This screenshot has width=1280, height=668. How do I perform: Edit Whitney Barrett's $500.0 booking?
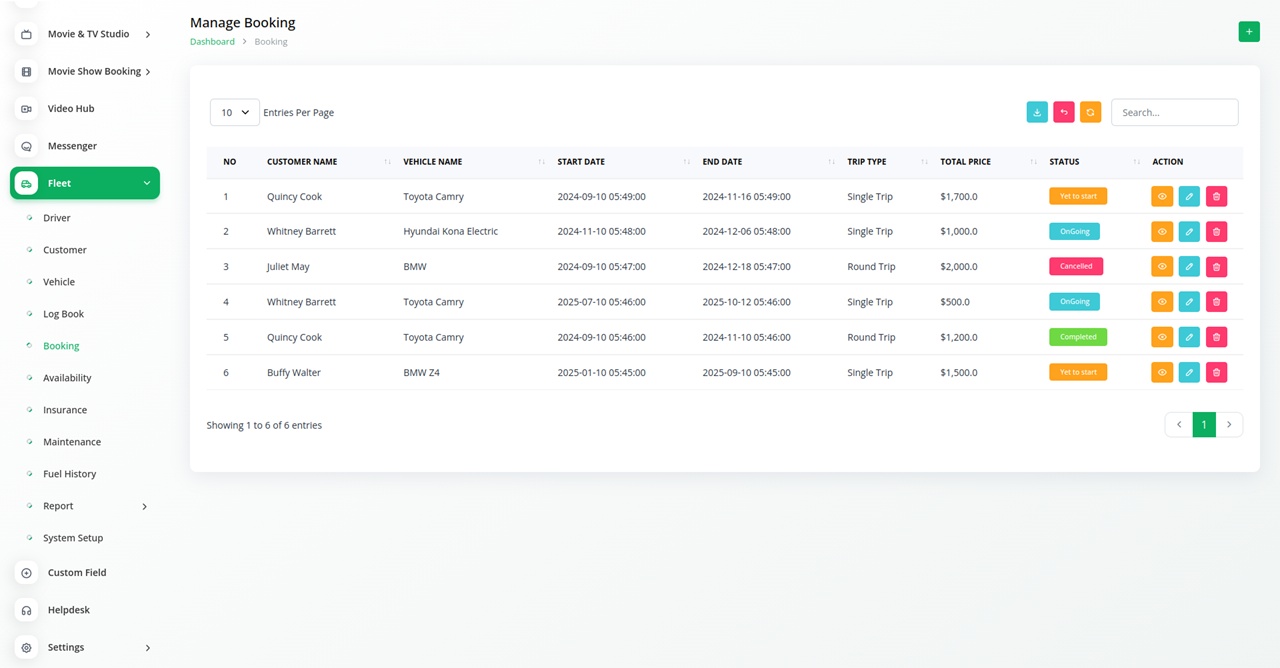tap(1189, 302)
